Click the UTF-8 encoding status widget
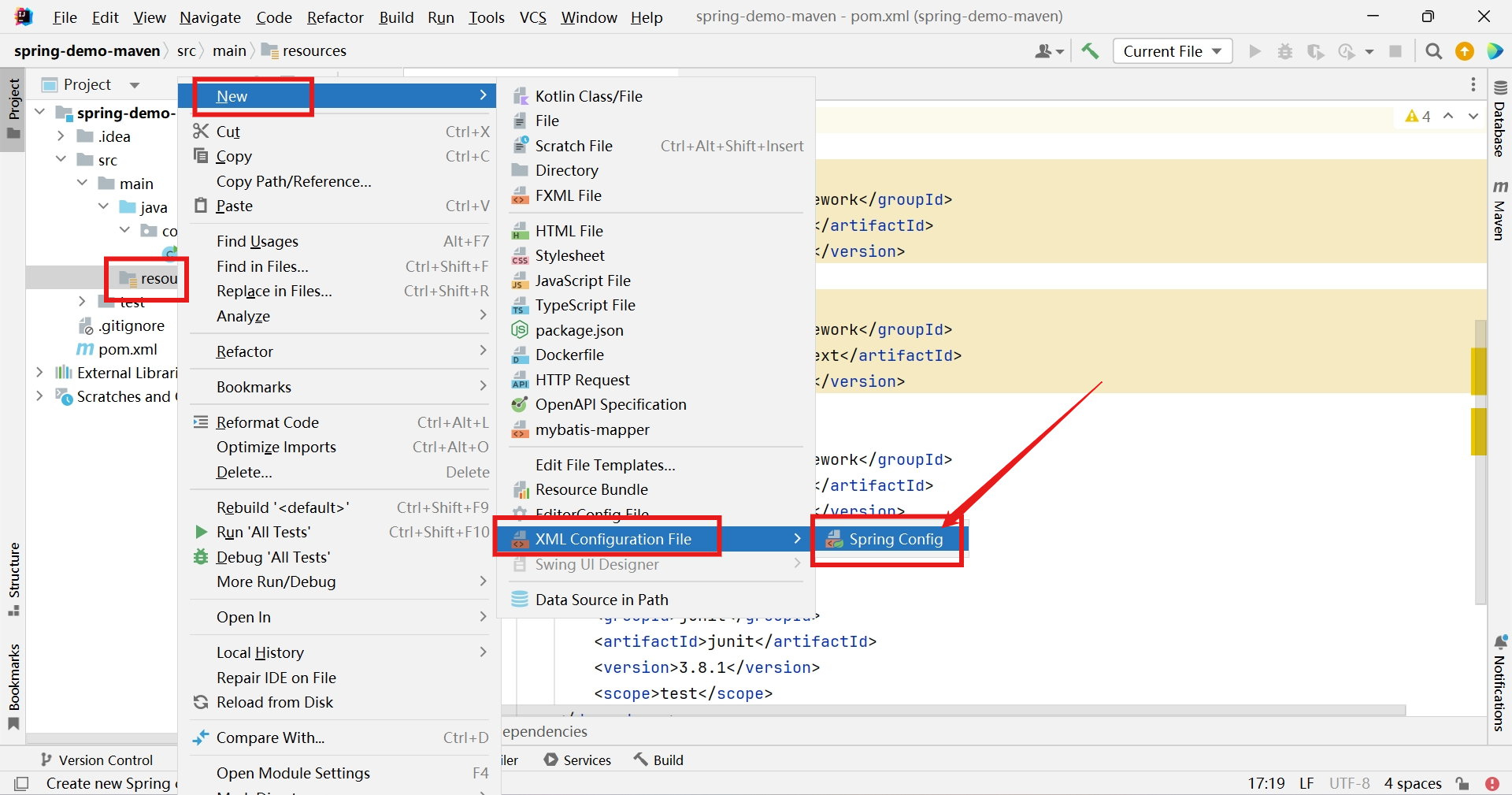Viewport: 1512px width, 795px height. 1349,783
